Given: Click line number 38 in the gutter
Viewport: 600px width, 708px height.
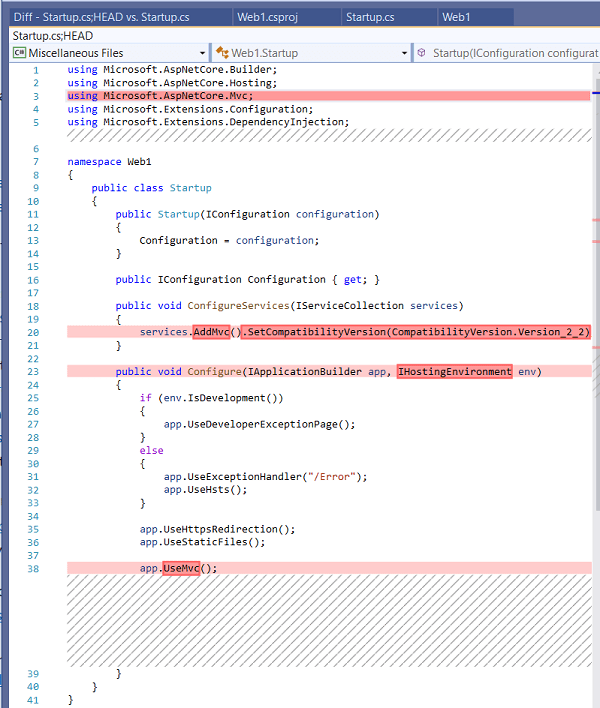Looking at the screenshot, I should click(33, 569).
